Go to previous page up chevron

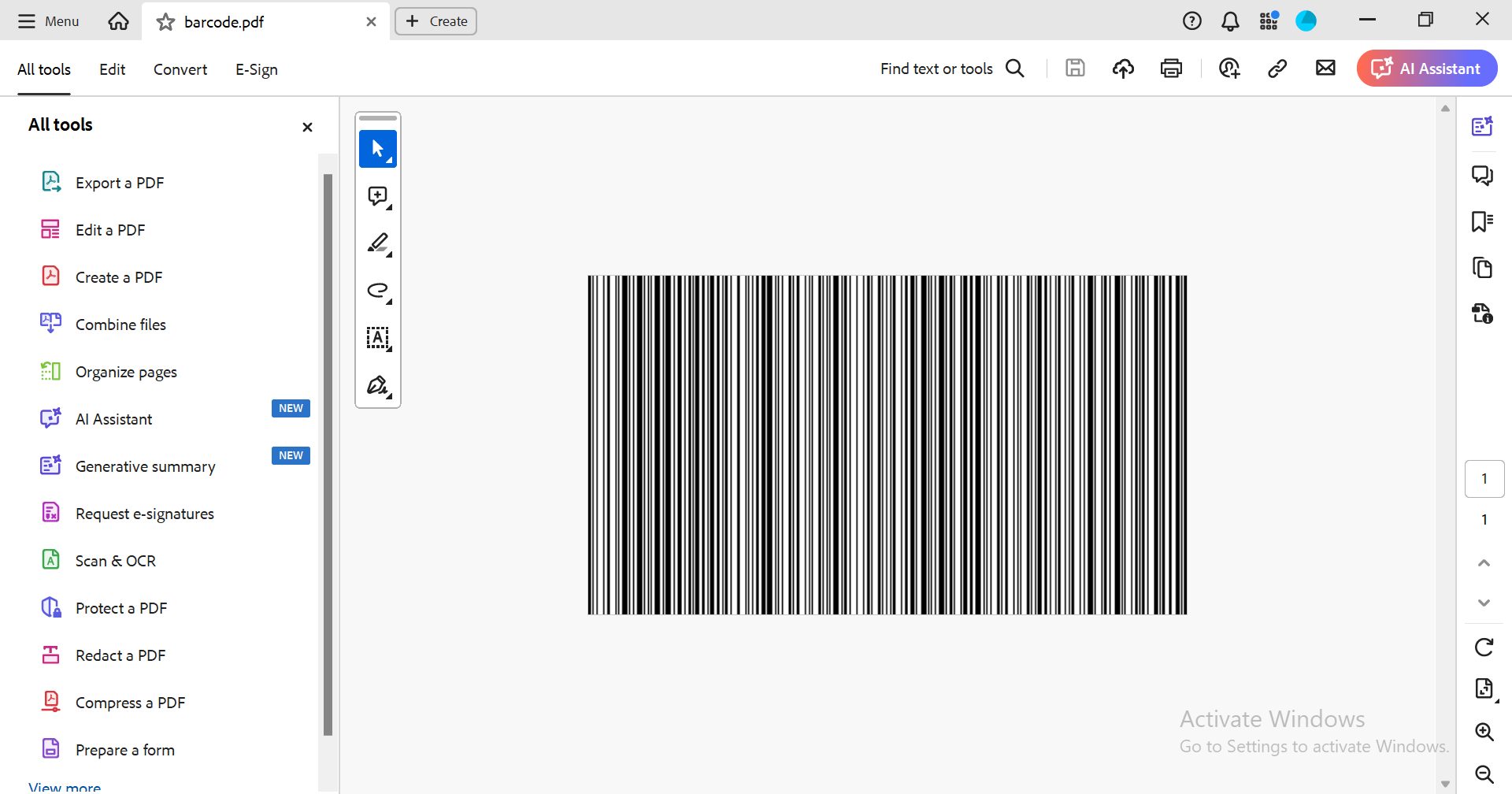pyautogui.click(x=1484, y=562)
